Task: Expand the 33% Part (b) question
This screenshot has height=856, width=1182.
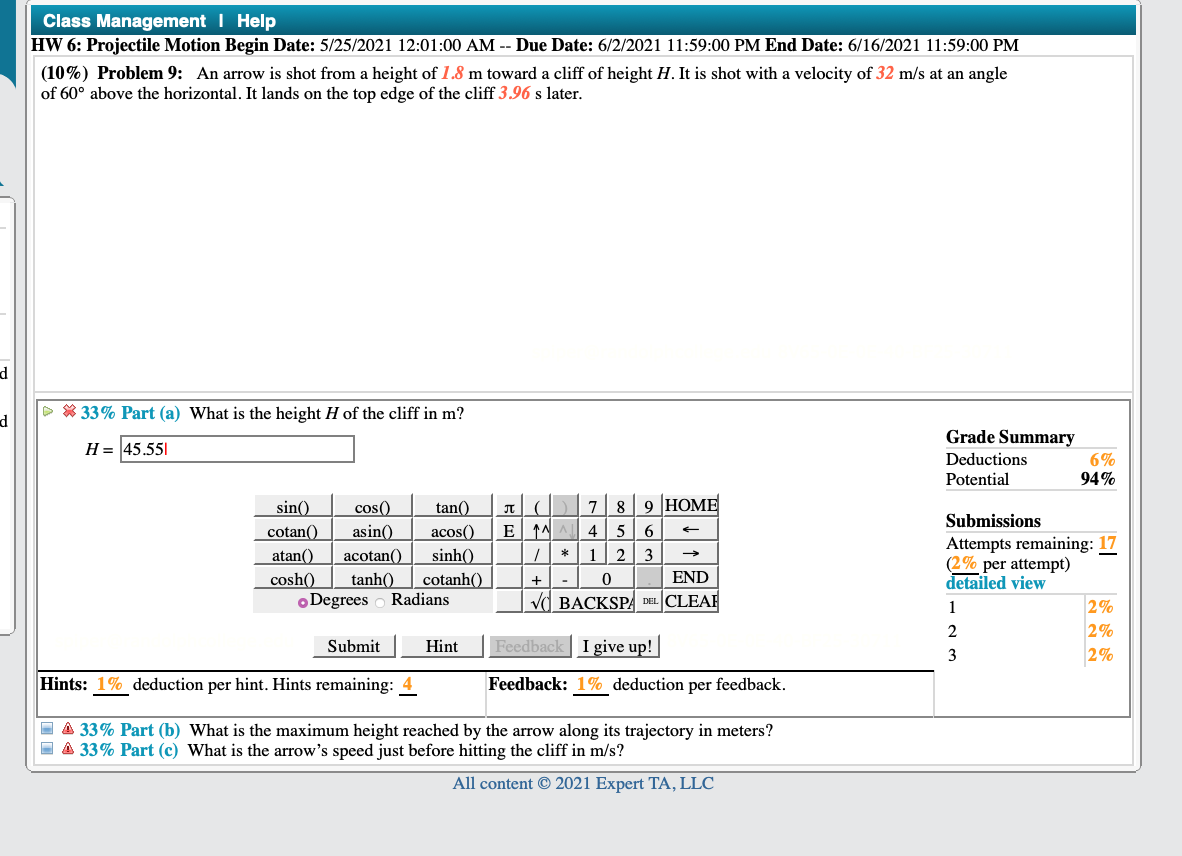Action: (130, 729)
